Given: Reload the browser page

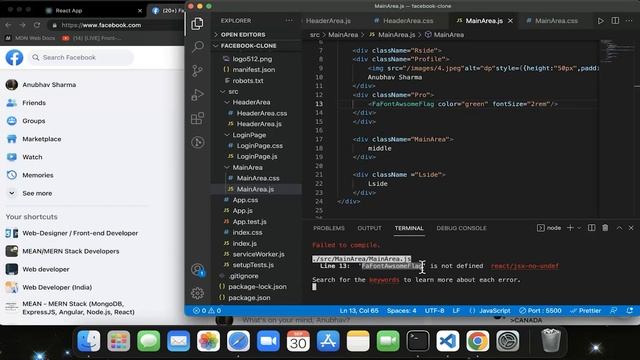Looking at the screenshot, I should point(37,25).
